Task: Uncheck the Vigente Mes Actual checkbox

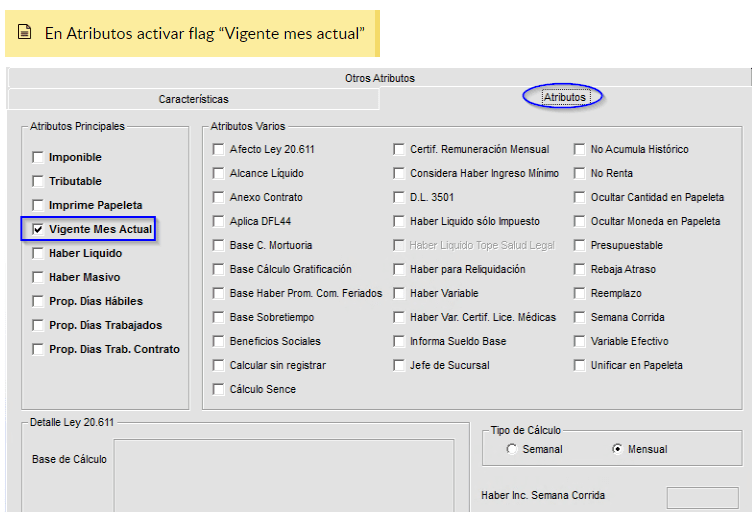Action: 38,230
